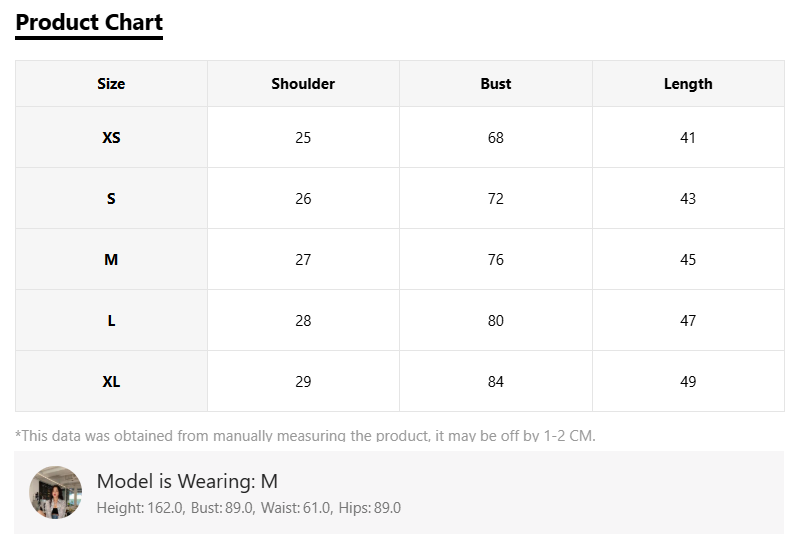Select the Size column header
The width and height of the screenshot is (793, 543).
pos(111,83)
